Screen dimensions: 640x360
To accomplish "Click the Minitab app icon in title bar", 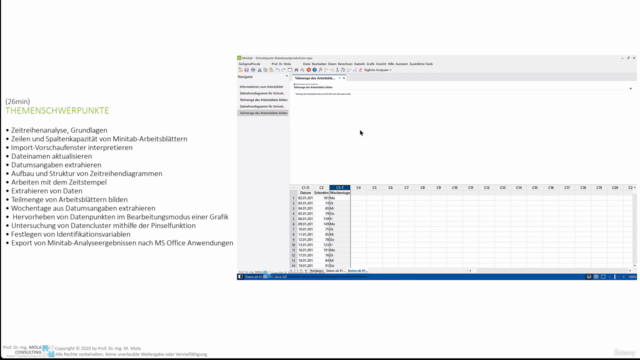I will [239, 58].
